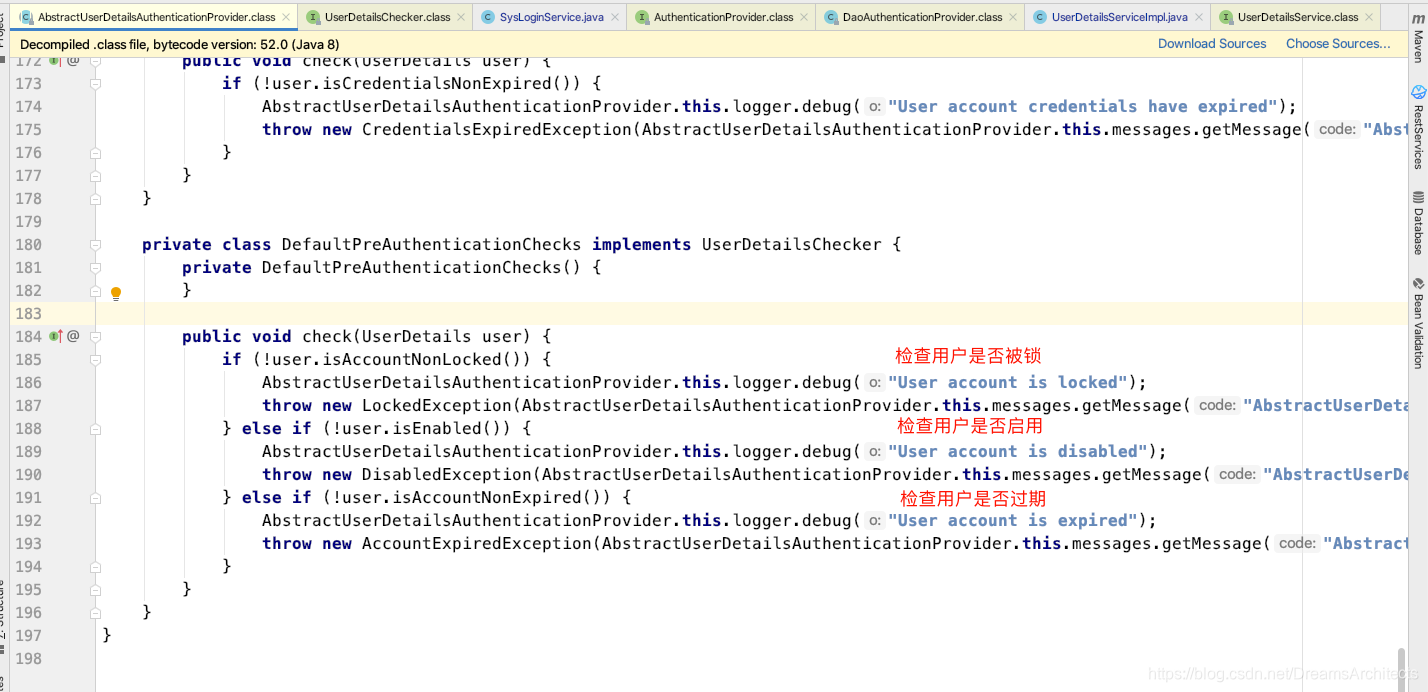Screen dimensions: 1428x692
Task: Open the RestServices tool window
Action: [x=1418, y=127]
